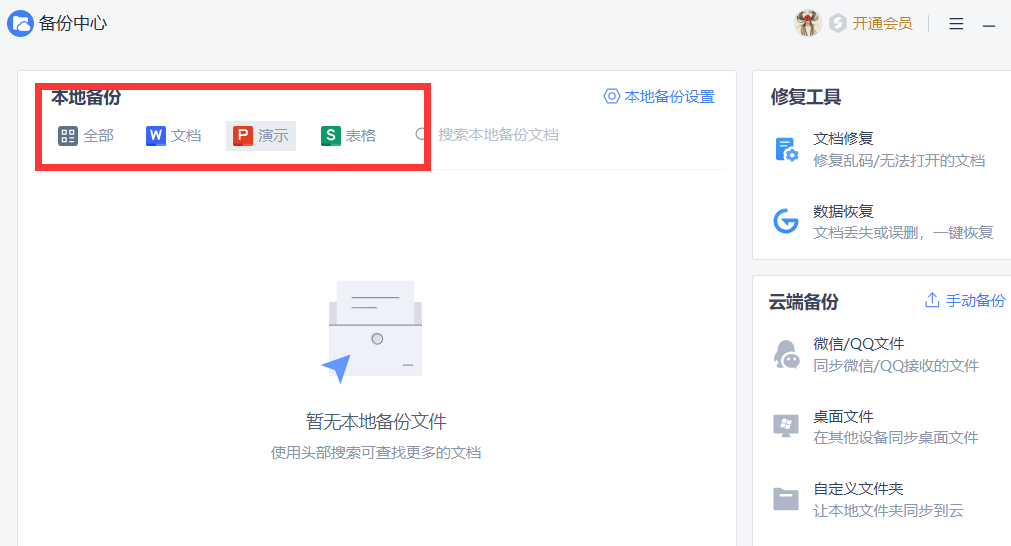Click the 桌面文件 monitor icon
This screenshot has width=1011, height=546.
(x=785, y=426)
